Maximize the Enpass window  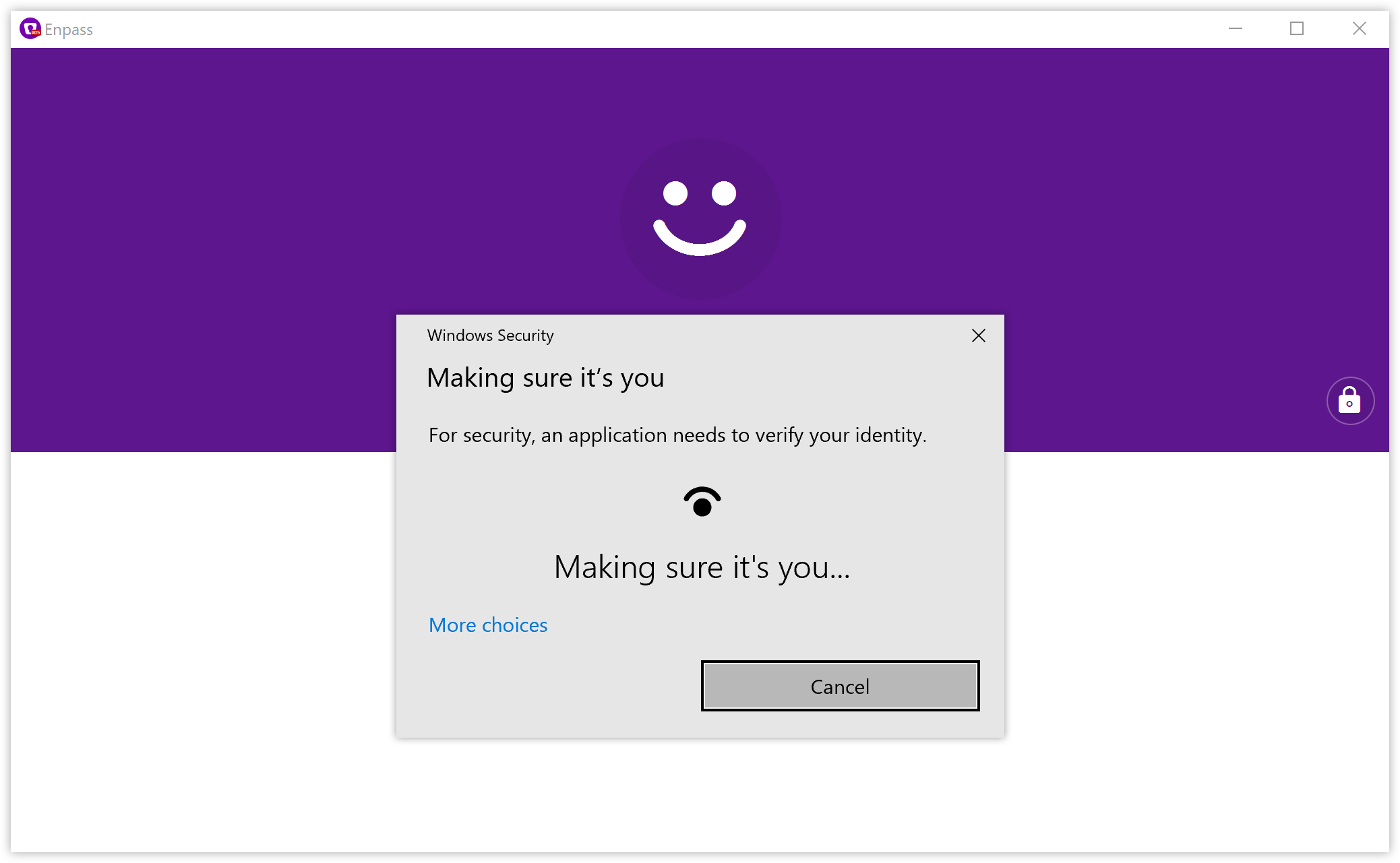click(1297, 28)
